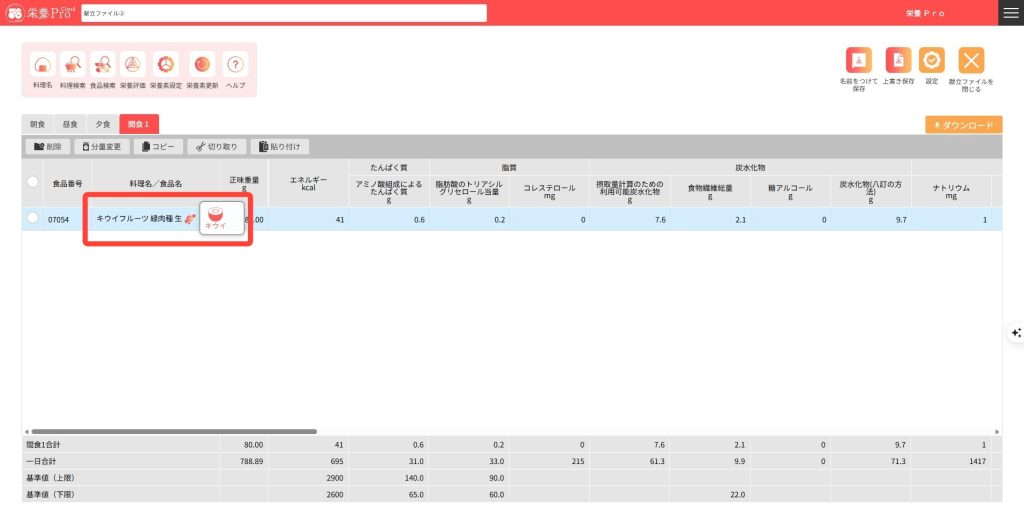Switch to the 夕食 tab

103,124
